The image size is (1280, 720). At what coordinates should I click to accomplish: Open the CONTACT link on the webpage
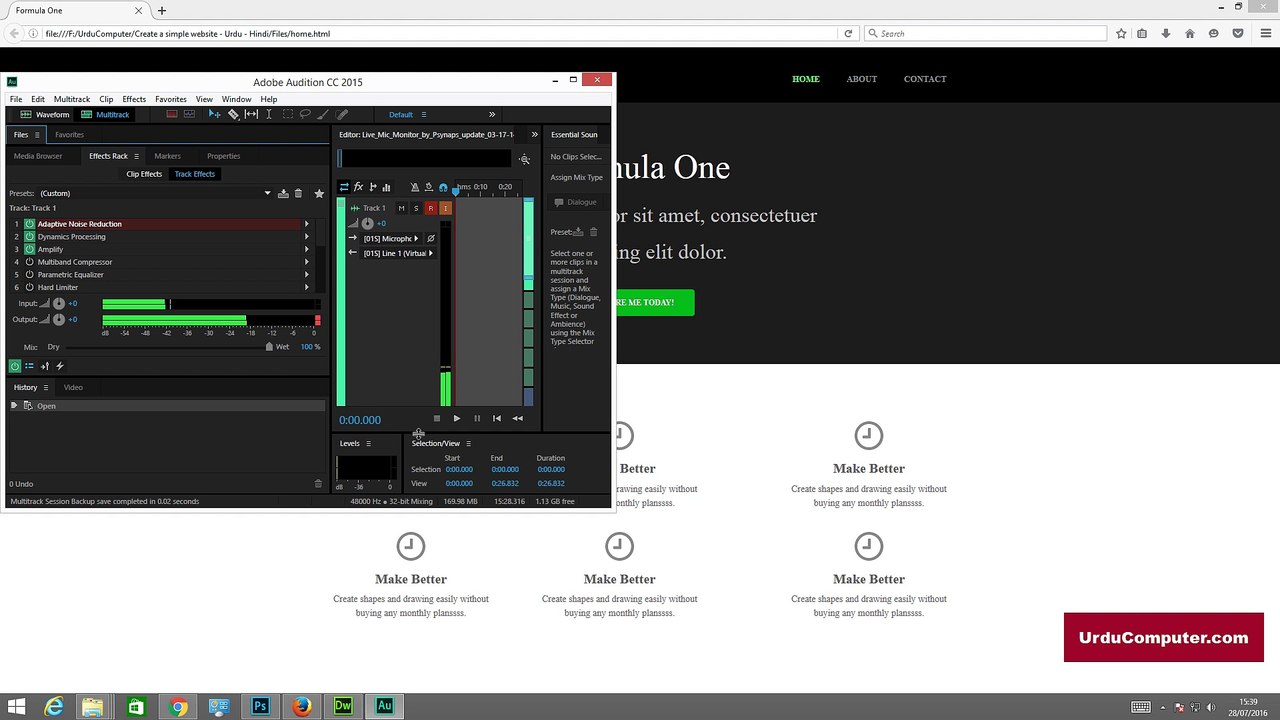point(925,79)
